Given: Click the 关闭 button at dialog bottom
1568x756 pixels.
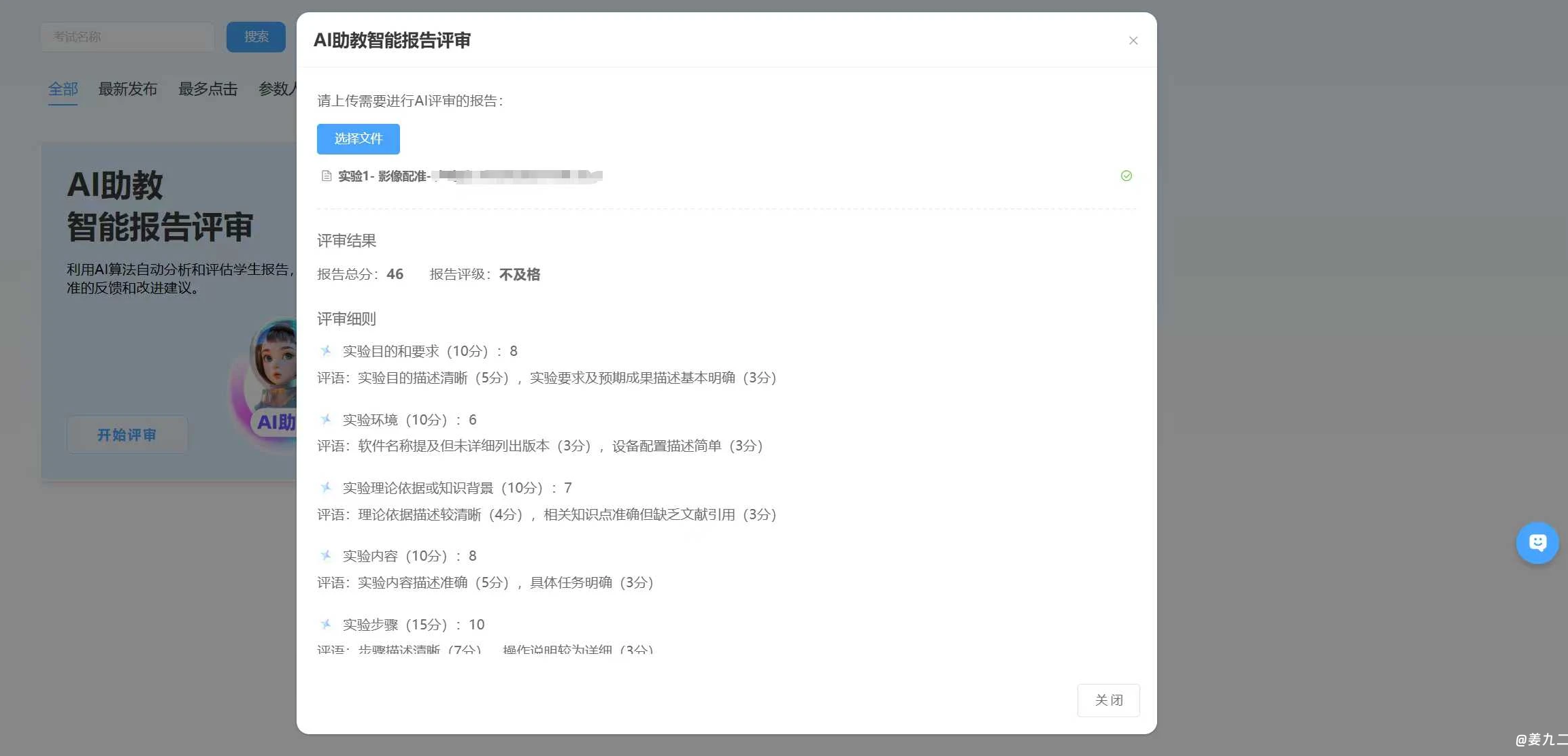Looking at the screenshot, I should [1108, 700].
